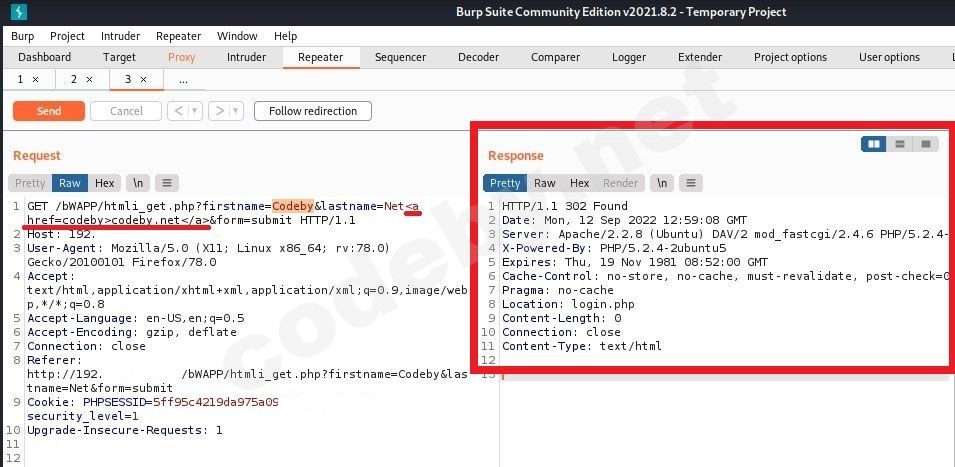
Task: Click Follow redirection button
Action: click(312, 111)
